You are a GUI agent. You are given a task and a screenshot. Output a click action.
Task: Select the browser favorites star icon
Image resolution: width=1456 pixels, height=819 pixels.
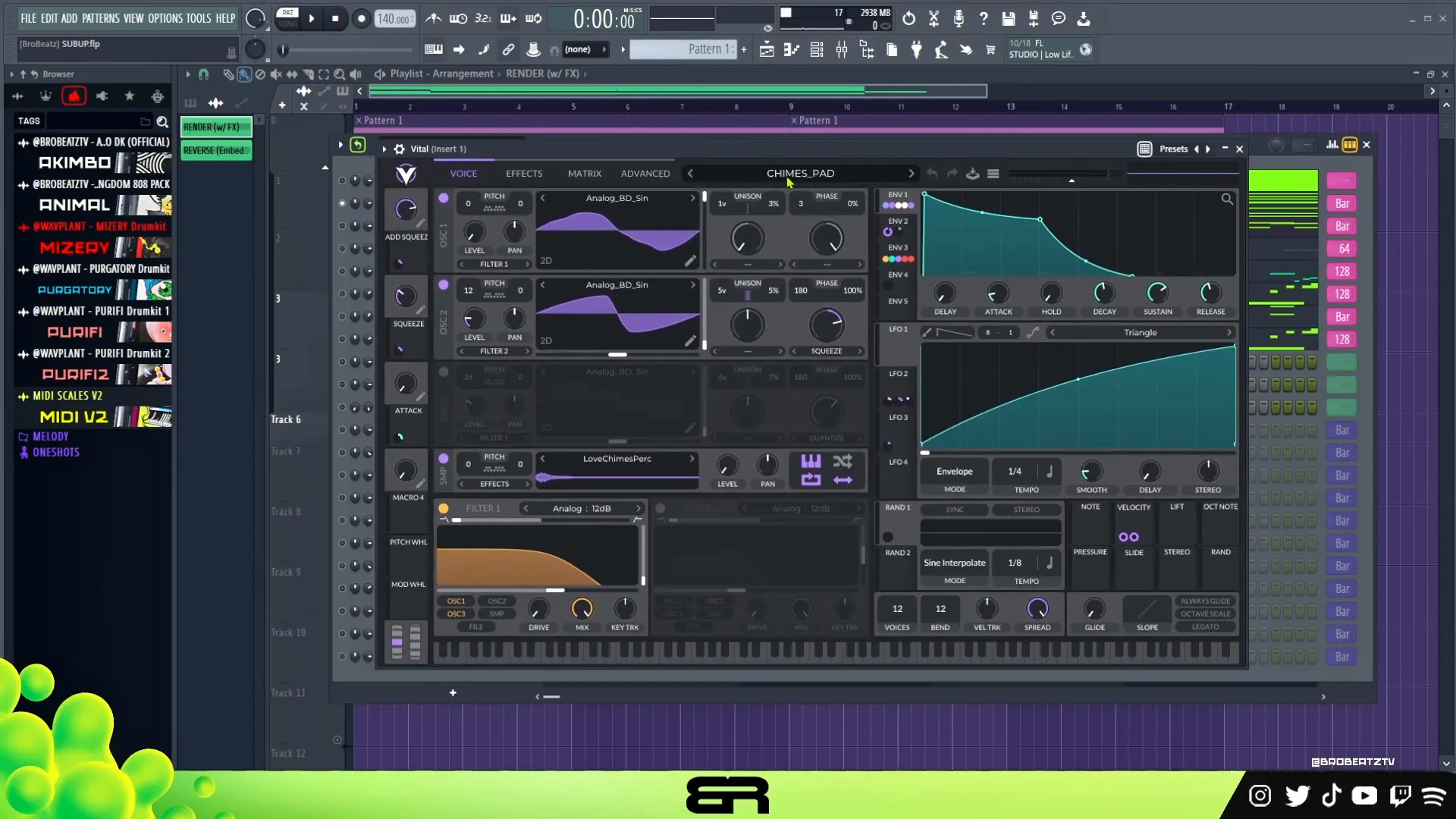tap(130, 96)
